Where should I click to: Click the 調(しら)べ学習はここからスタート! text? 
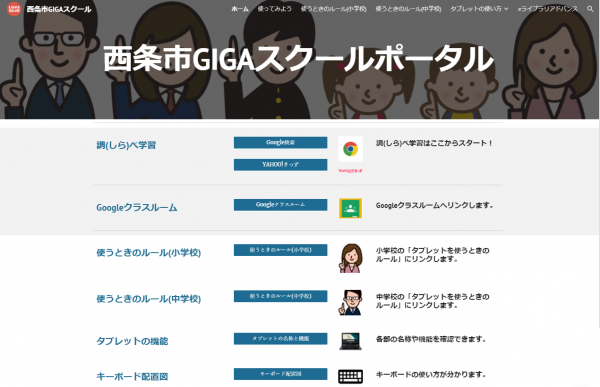434,143
